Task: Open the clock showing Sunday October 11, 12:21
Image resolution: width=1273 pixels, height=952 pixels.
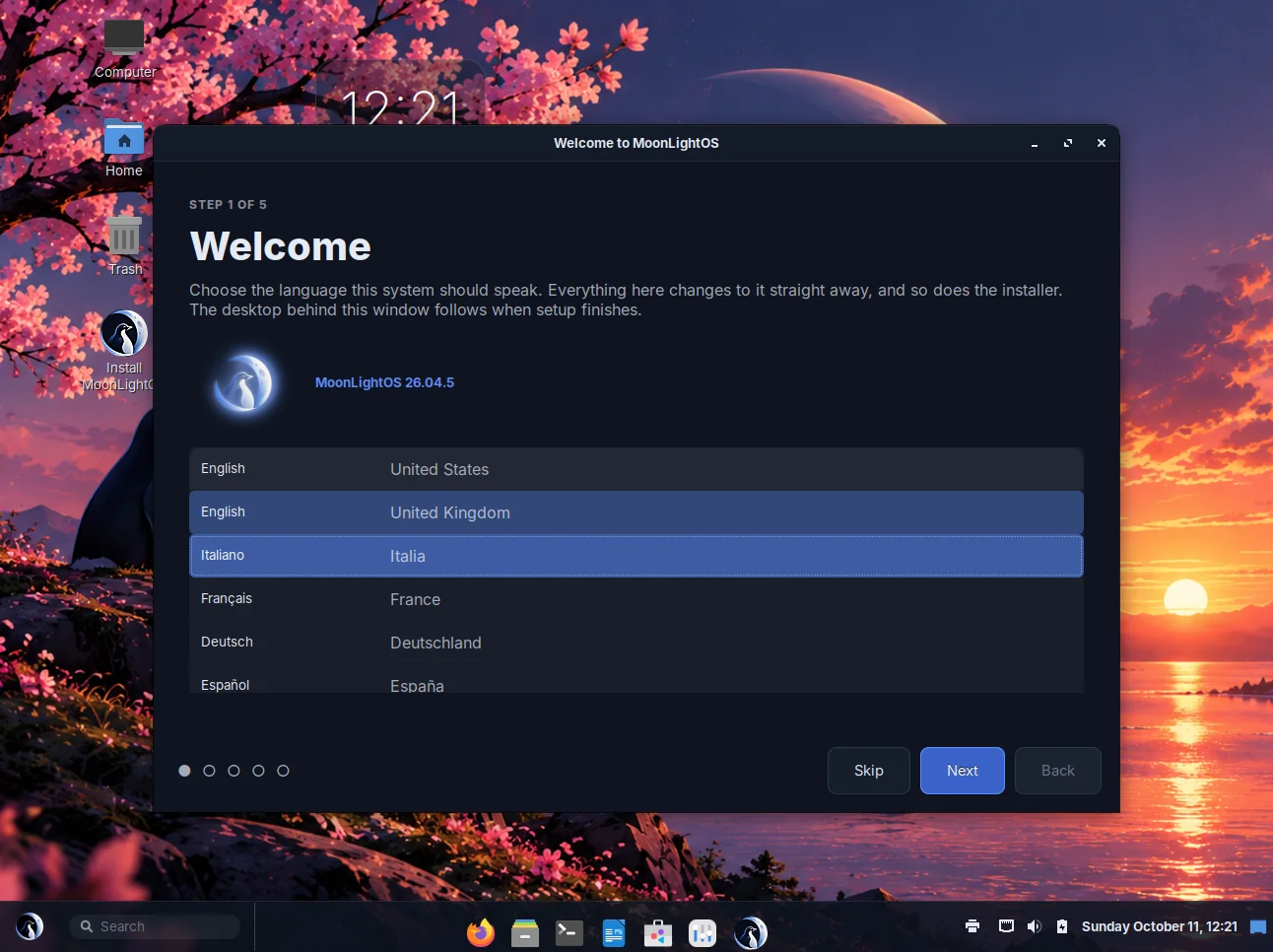Action: (x=1160, y=926)
